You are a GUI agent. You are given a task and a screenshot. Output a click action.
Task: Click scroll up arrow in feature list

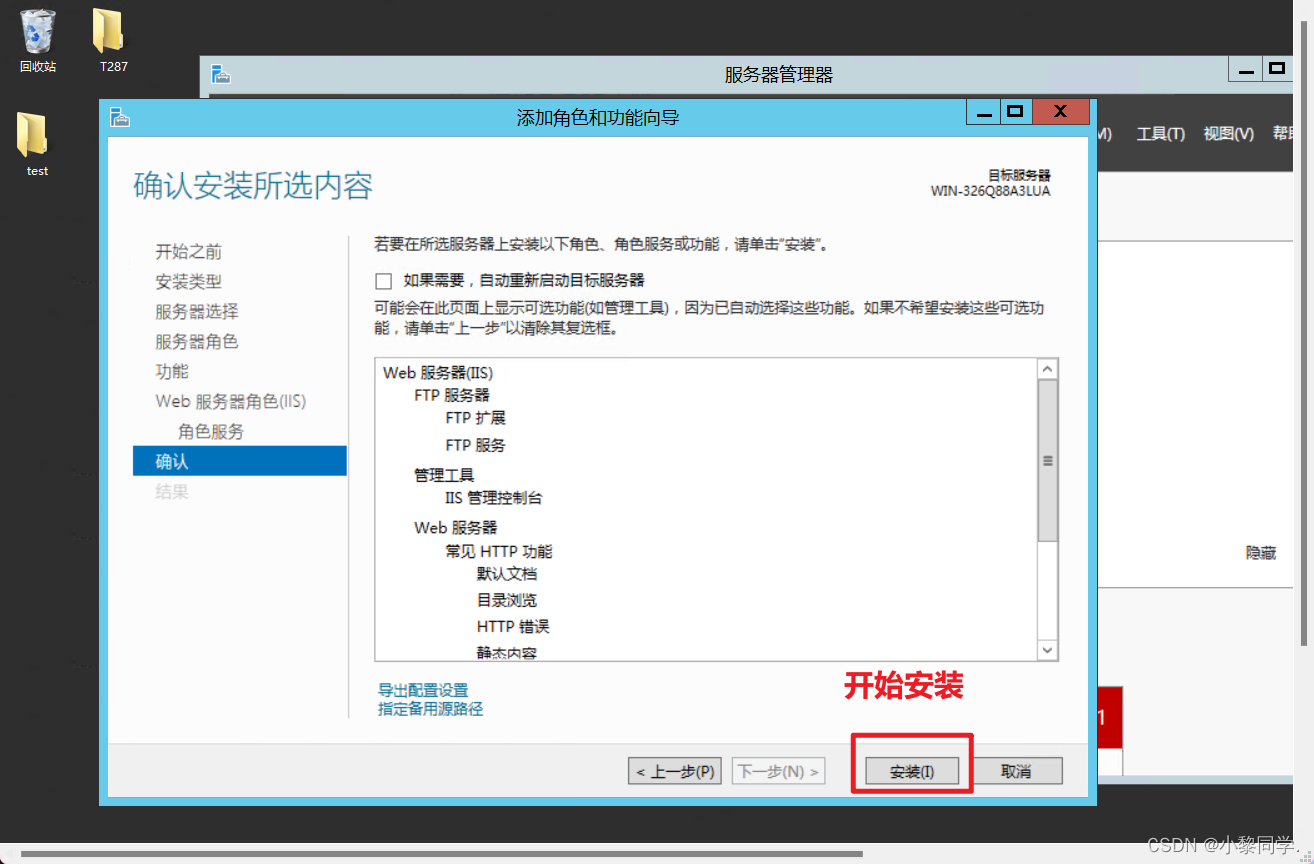click(1048, 369)
